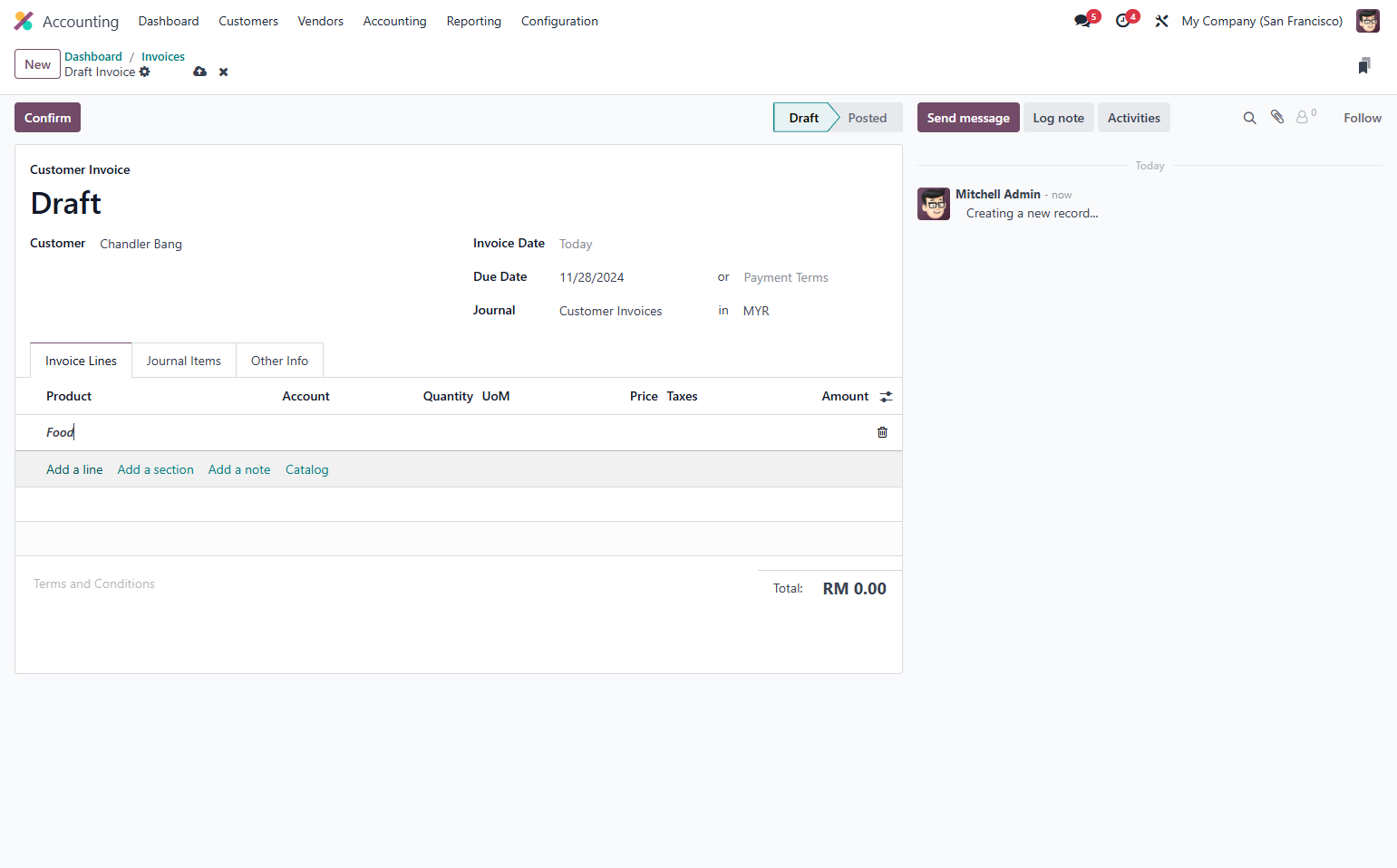Screen dimensions: 1397x868
Task: Open the product Catalog
Action: [306, 469]
